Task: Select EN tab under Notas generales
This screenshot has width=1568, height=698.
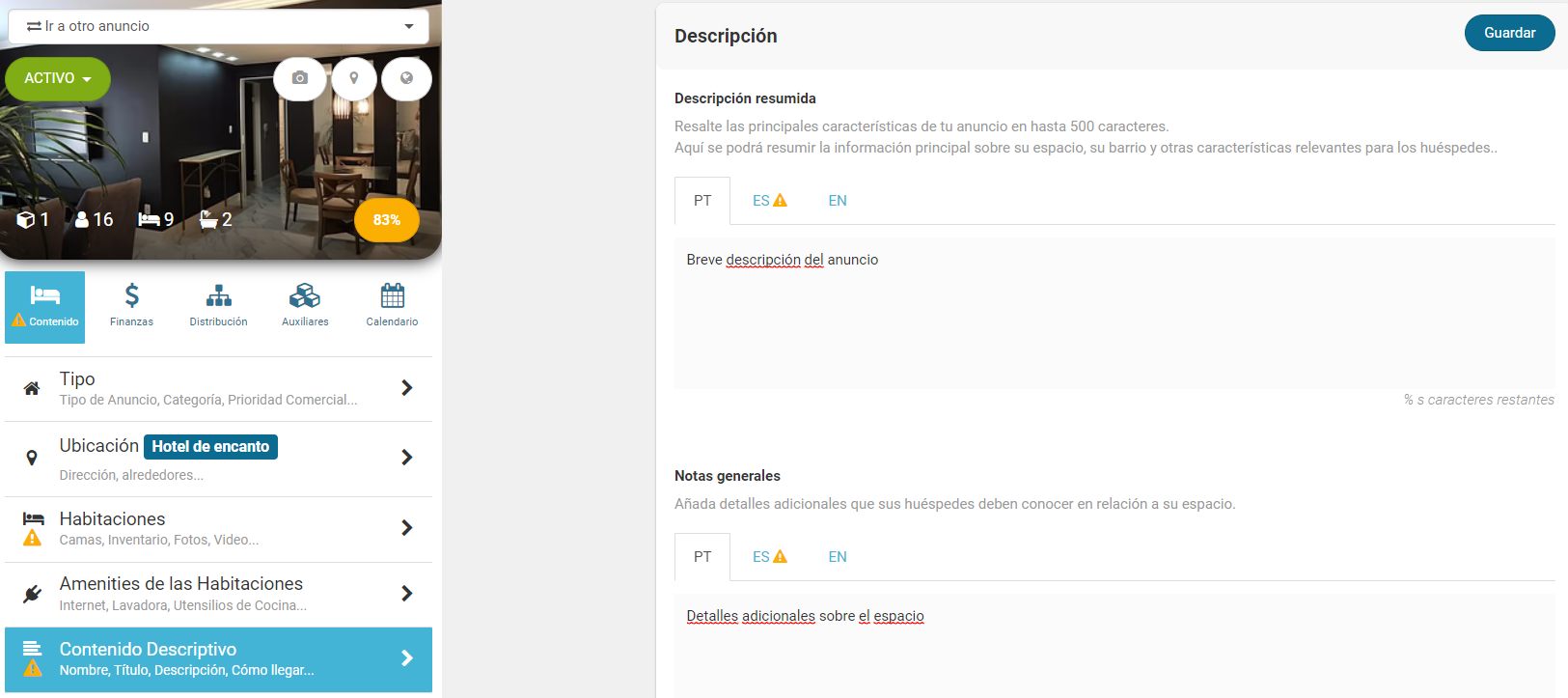Action: (838, 557)
